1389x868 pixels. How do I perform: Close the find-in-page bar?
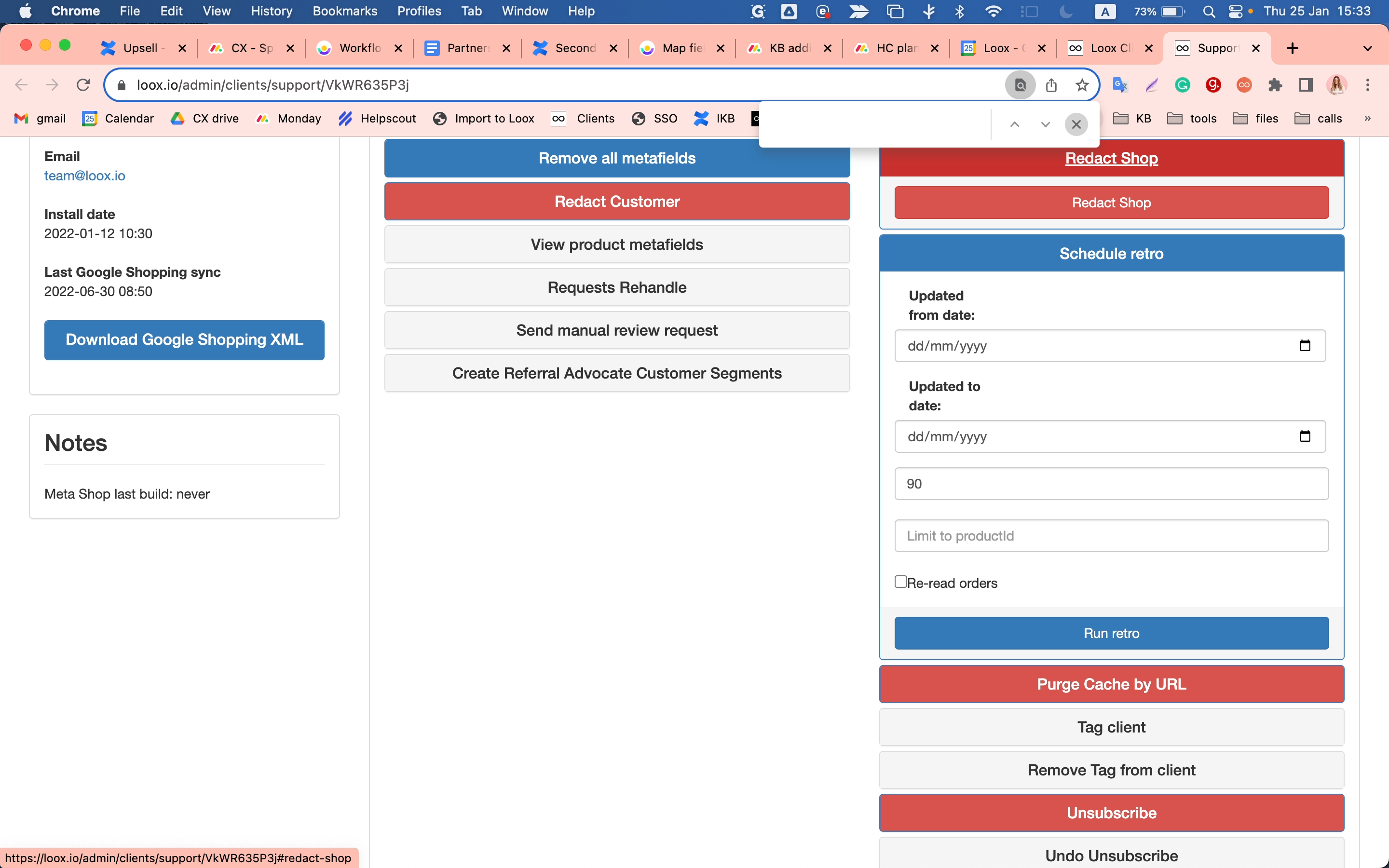tap(1076, 124)
